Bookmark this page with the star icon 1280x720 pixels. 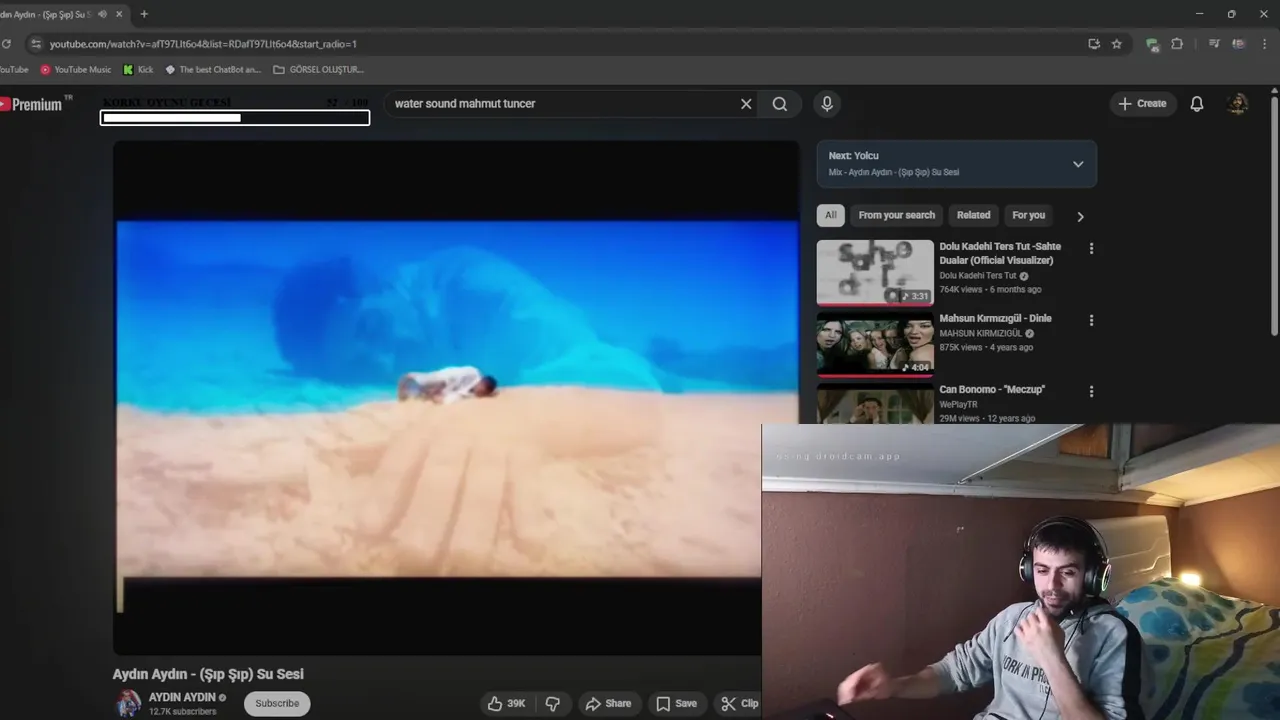coord(1117,44)
